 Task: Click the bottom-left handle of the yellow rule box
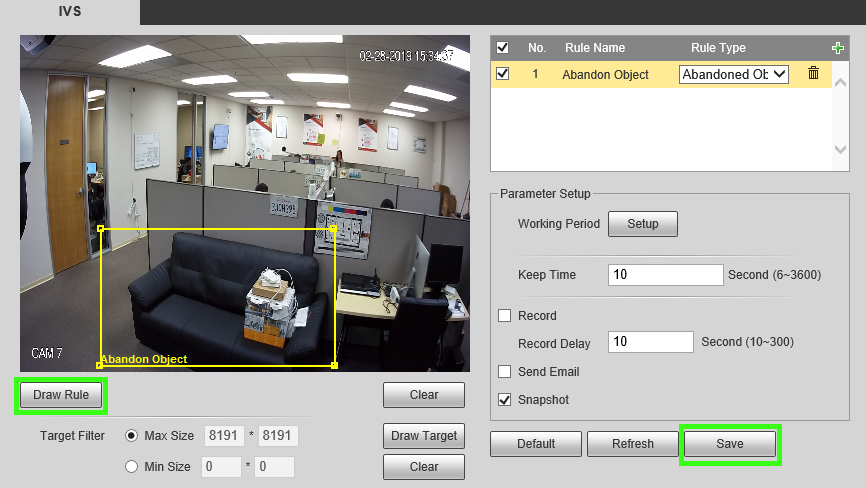[99, 365]
